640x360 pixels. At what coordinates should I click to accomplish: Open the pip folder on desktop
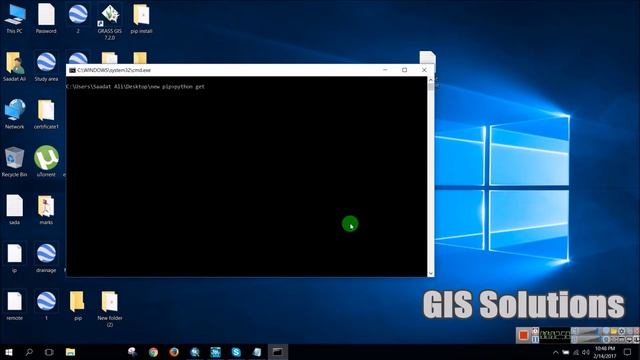pyautogui.click(x=78, y=305)
